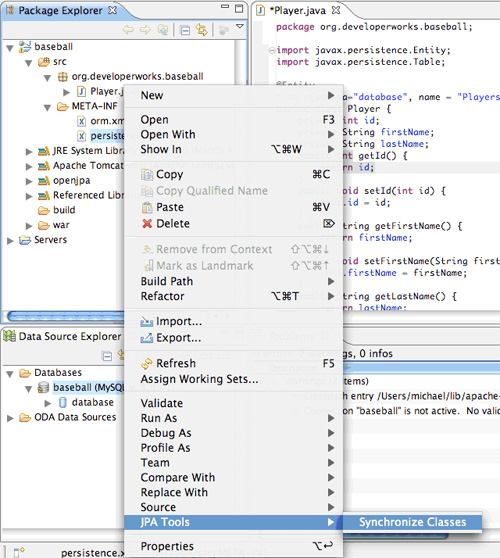The image size is (500, 558).
Task: Maximize the Package Explorer view
Action: point(239,9)
